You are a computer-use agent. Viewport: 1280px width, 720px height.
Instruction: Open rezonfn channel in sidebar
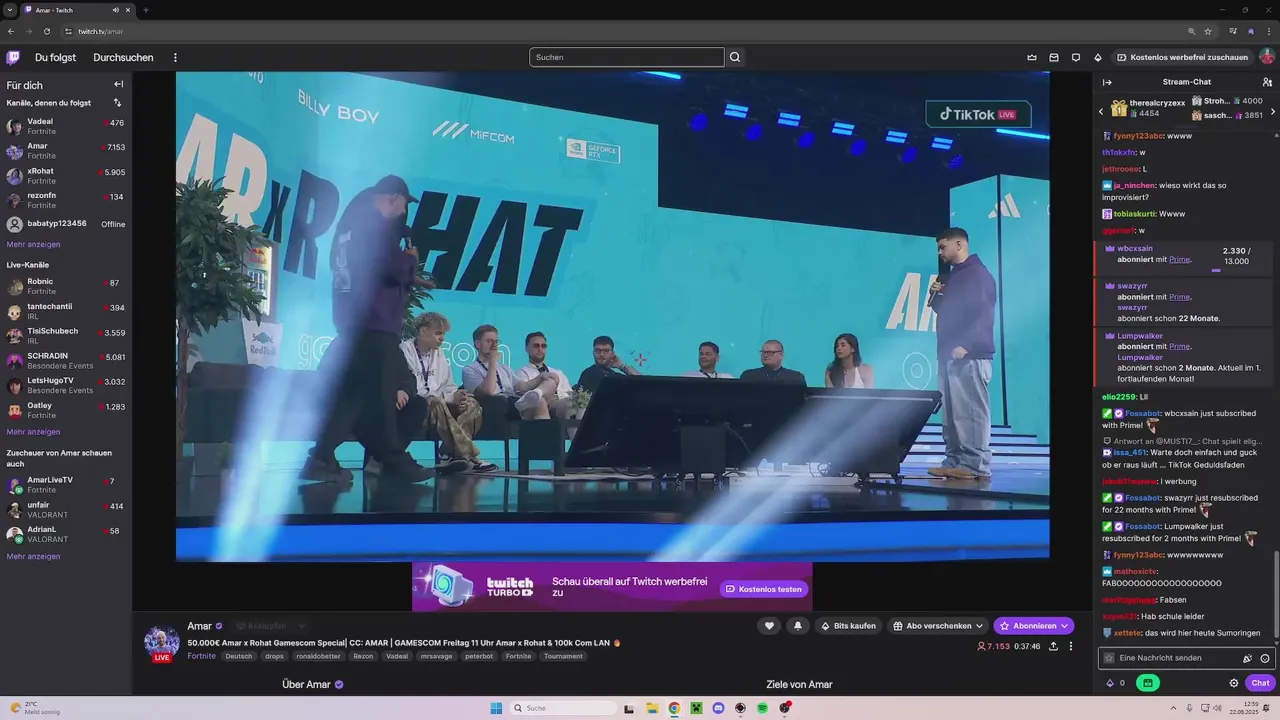click(65, 200)
